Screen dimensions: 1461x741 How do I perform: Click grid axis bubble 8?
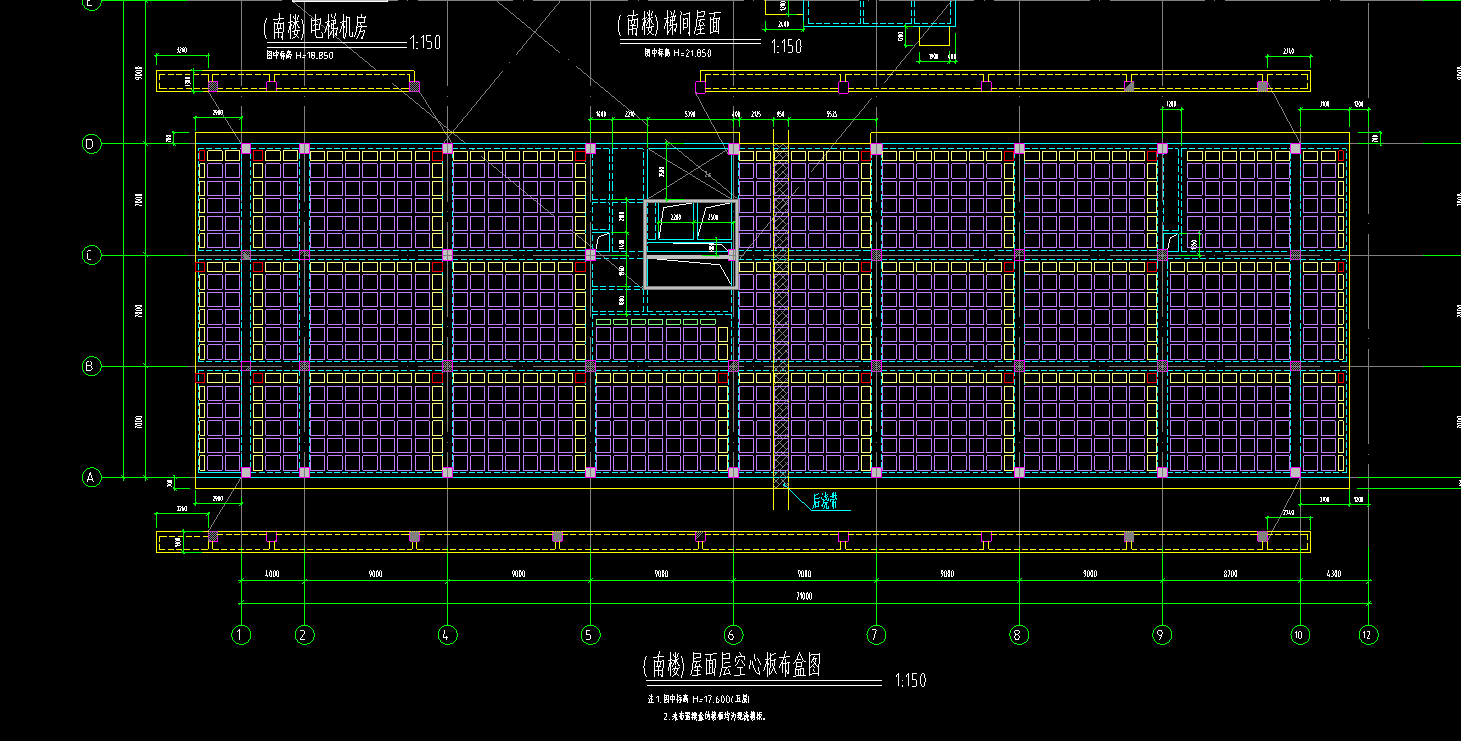pos(1019,634)
